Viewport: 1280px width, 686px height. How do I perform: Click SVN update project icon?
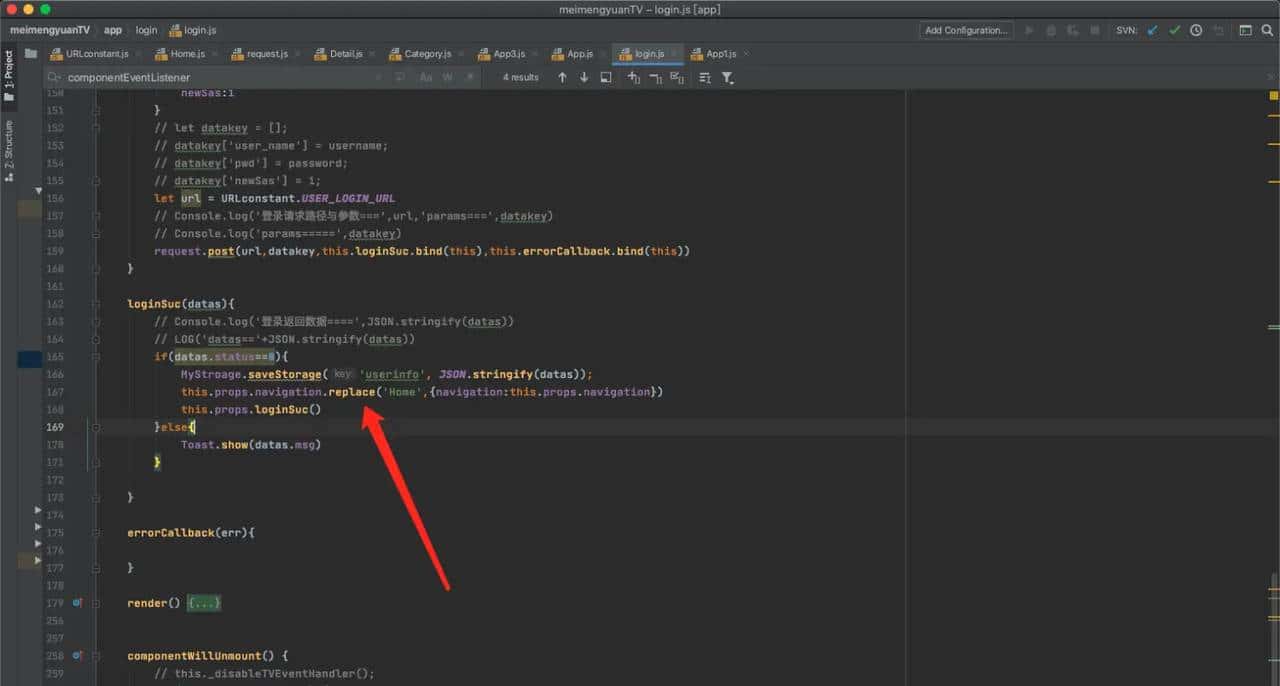pos(1153,30)
